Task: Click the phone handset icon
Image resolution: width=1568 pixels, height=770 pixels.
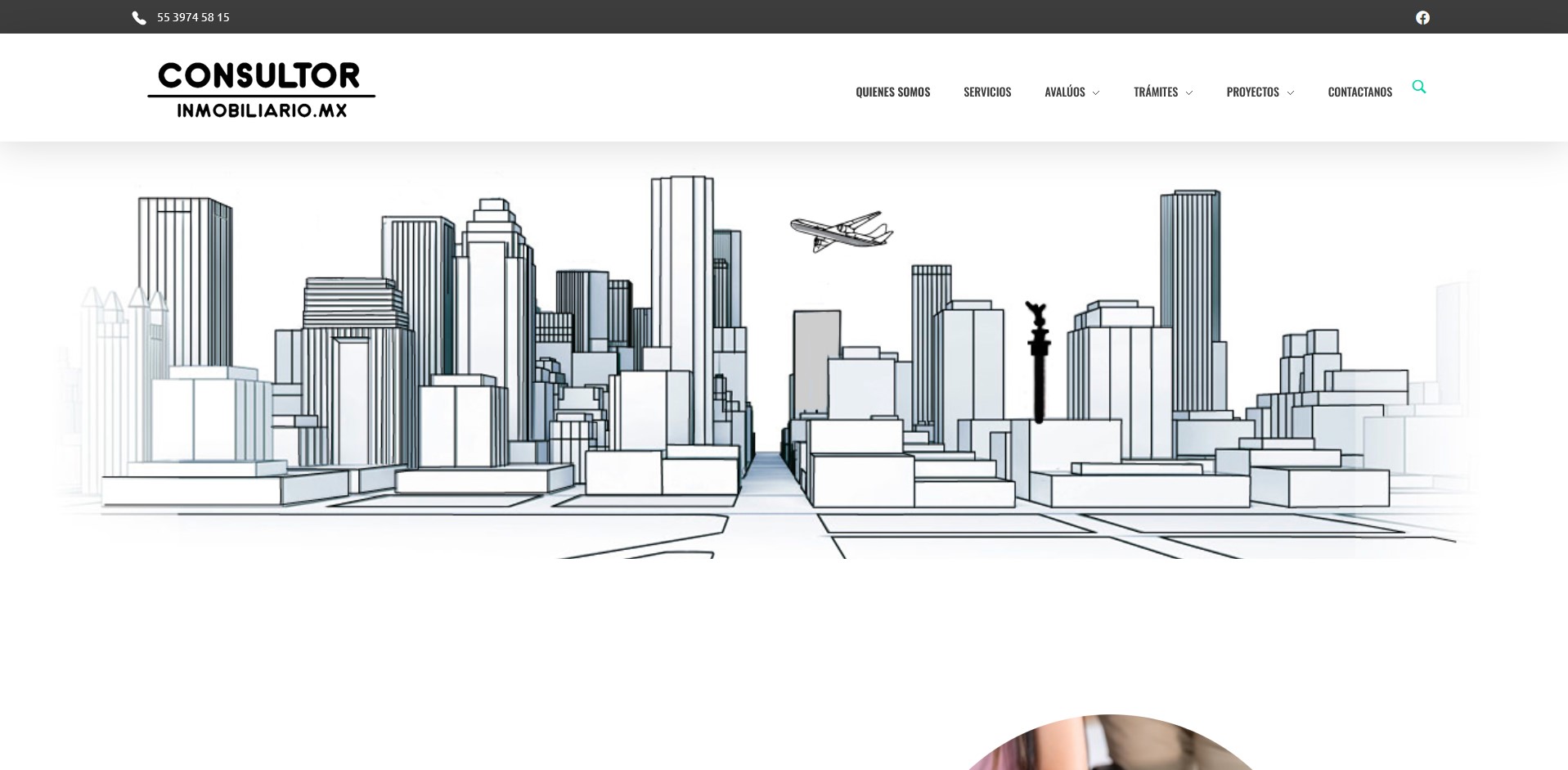Action: pyautogui.click(x=139, y=18)
